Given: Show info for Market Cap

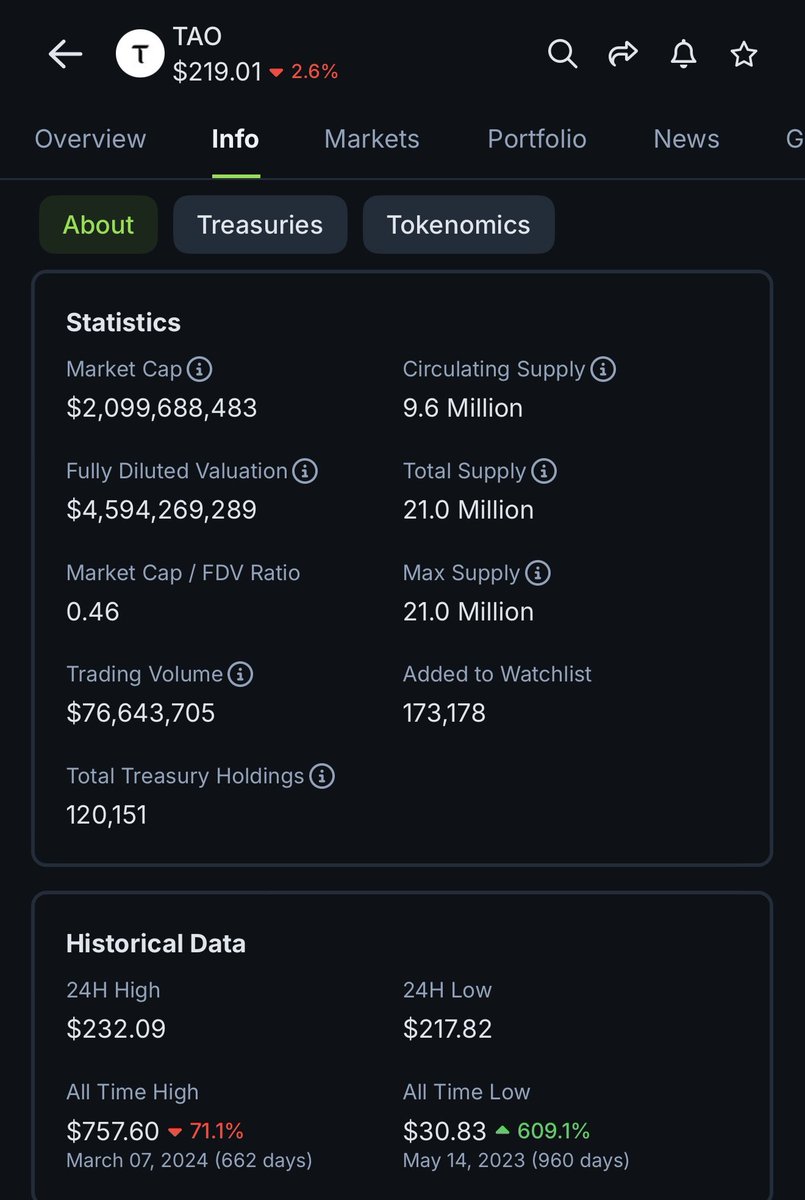Looking at the screenshot, I should pos(200,370).
